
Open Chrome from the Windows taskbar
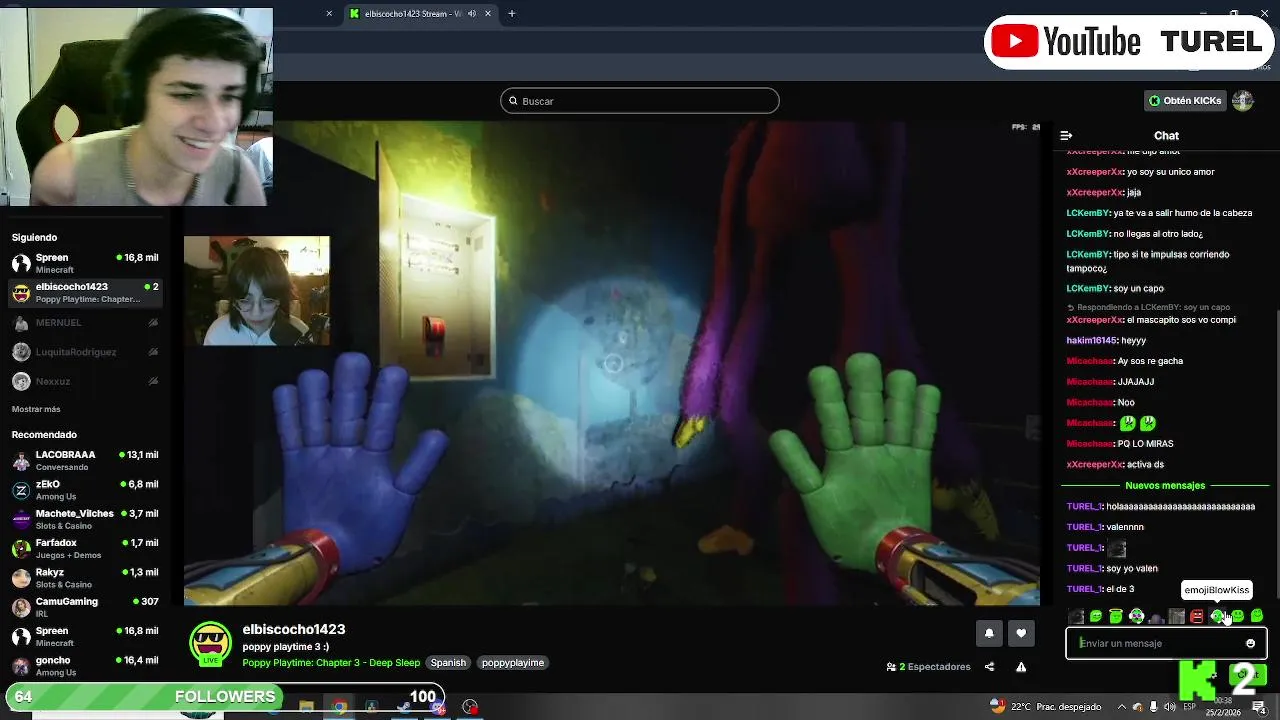[x=339, y=707]
